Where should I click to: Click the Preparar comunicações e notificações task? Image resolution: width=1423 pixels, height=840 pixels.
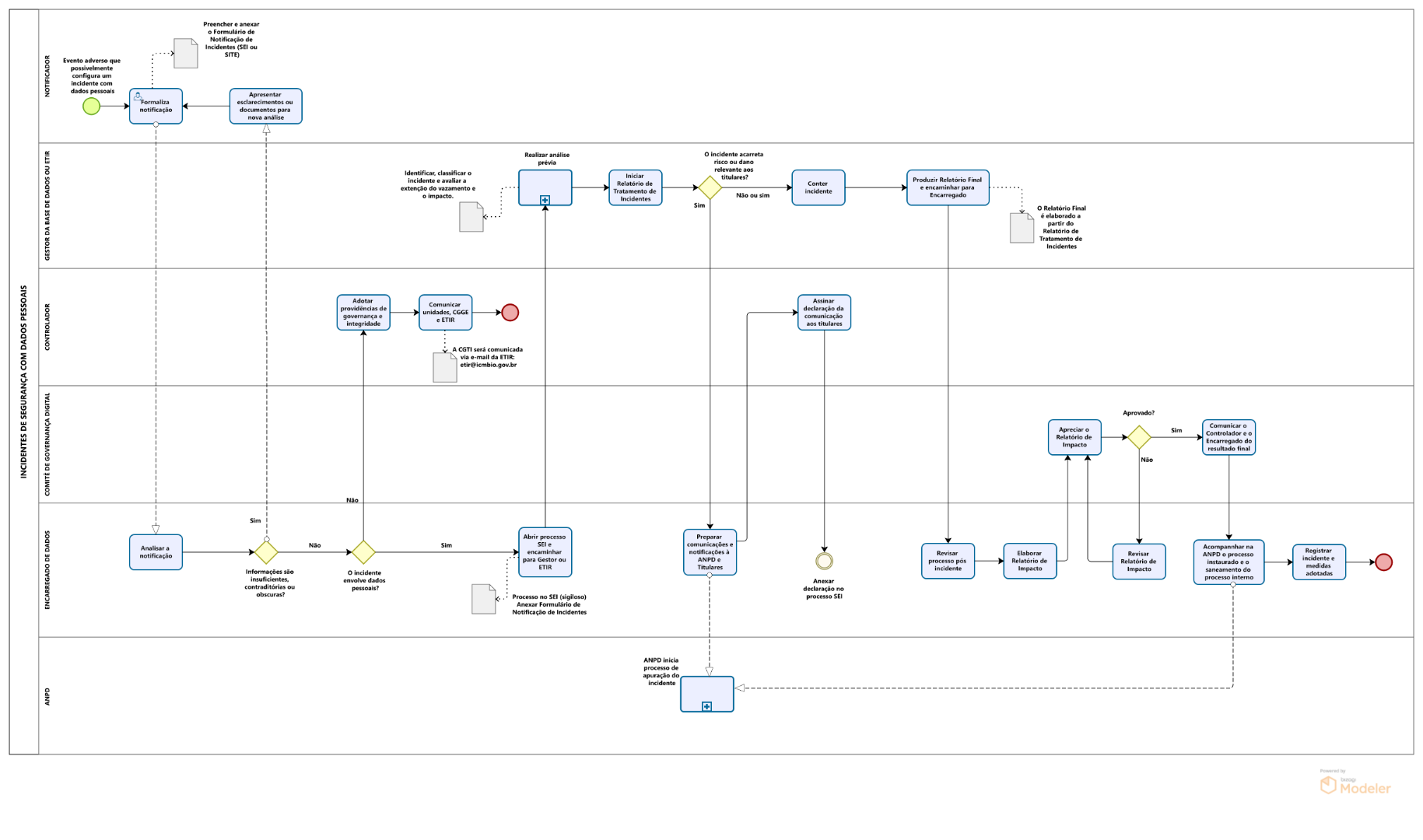pyautogui.click(x=710, y=552)
